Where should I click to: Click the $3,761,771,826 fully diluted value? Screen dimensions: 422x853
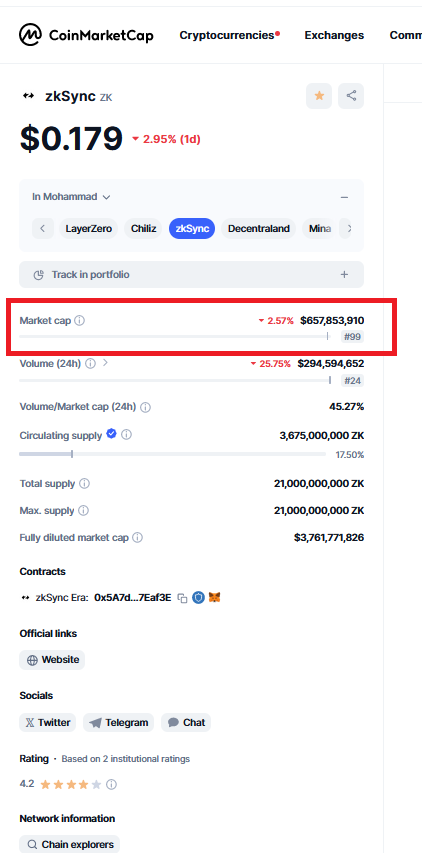(x=329, y=537)
